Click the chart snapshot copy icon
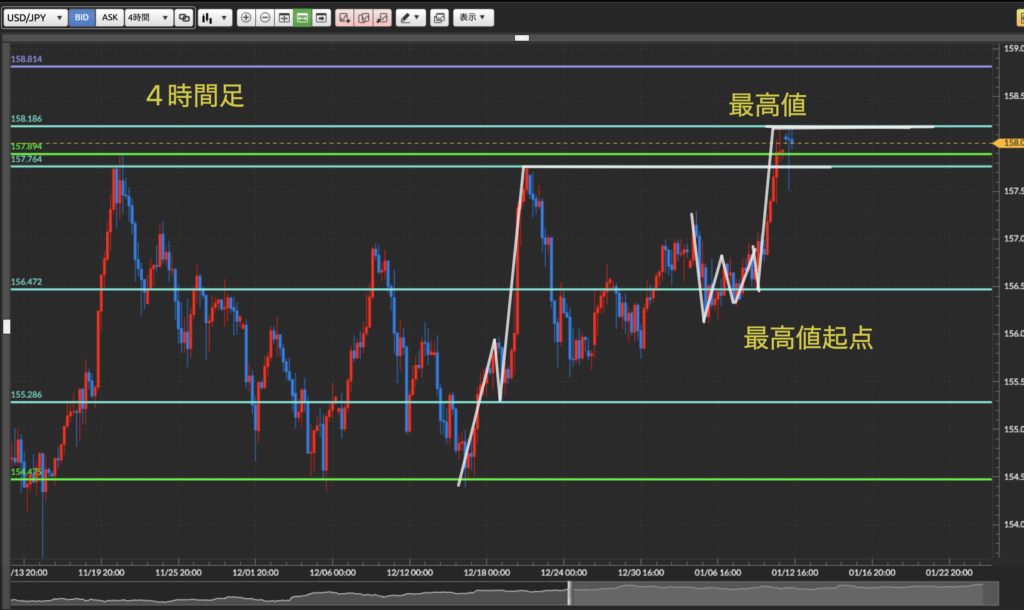 [x=439, y=18]
